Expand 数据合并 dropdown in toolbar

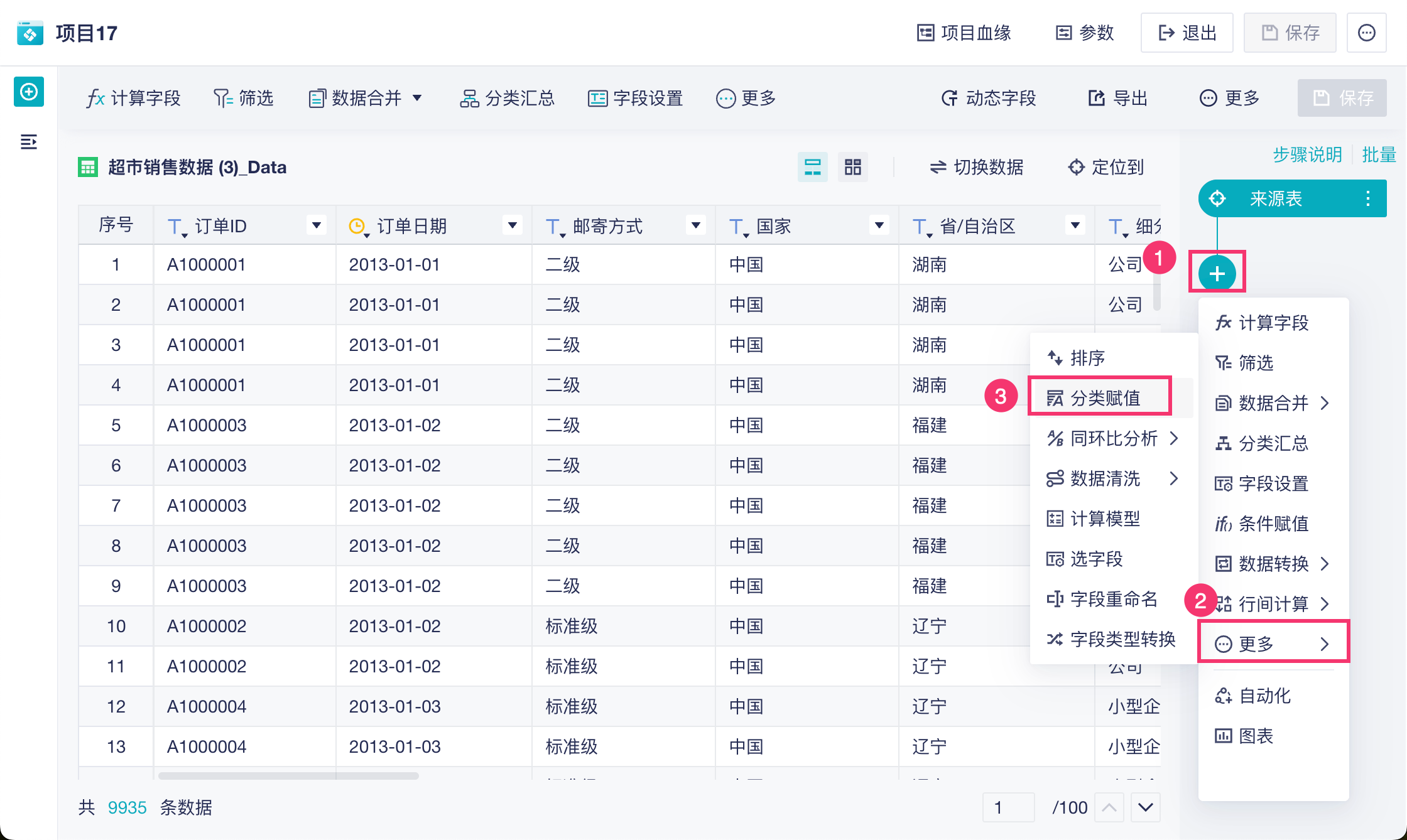tap(417, 98)
